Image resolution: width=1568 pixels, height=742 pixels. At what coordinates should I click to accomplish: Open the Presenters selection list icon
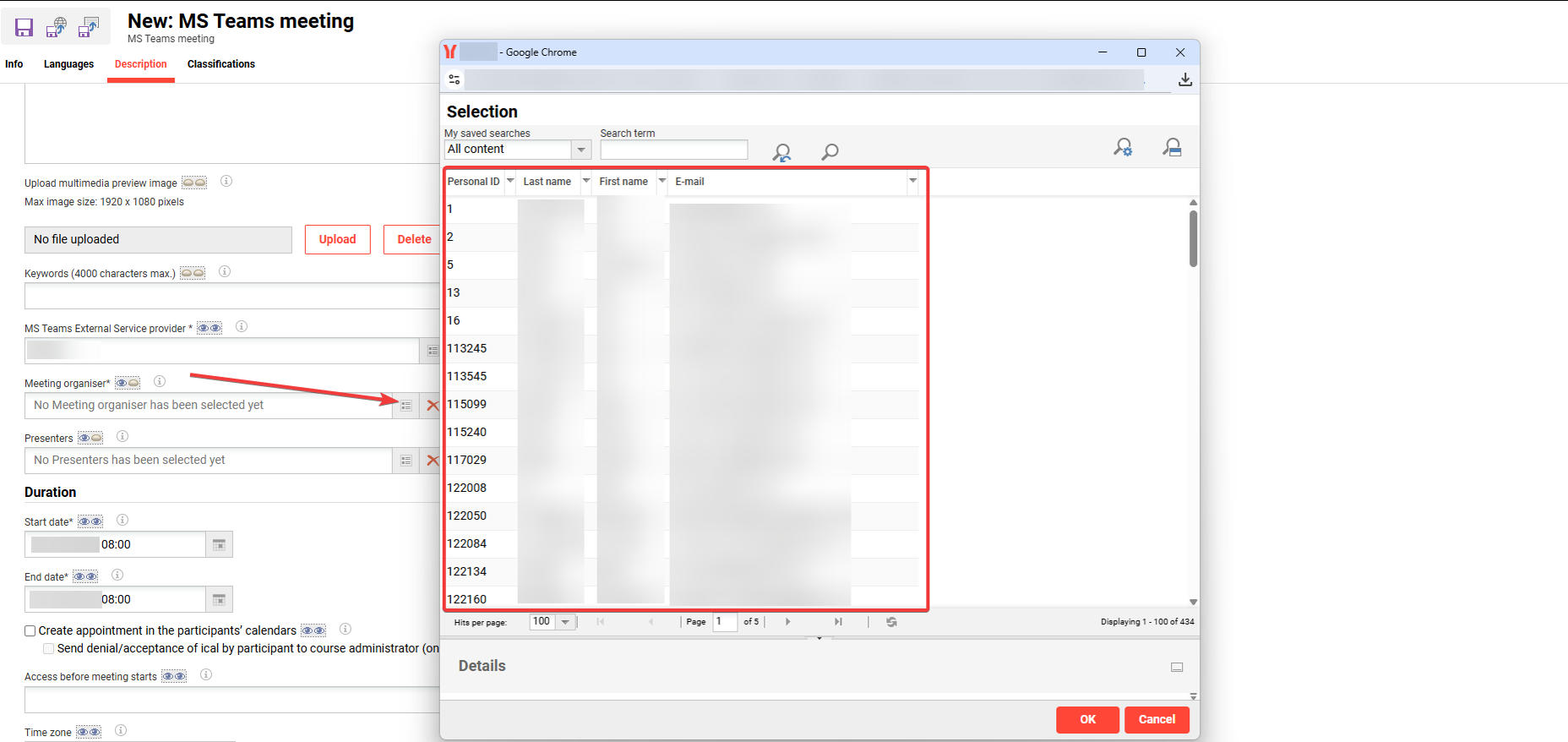pyautogui.click(x=406, y=461)
